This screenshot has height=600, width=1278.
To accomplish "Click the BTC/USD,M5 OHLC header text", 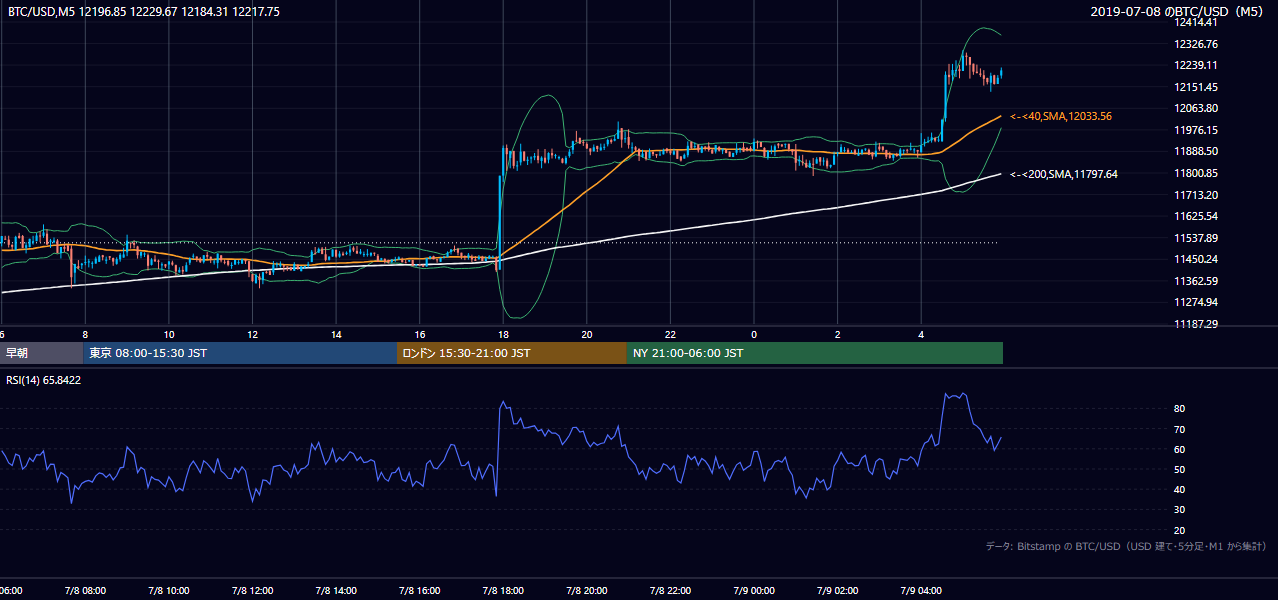I will (144, 12).
